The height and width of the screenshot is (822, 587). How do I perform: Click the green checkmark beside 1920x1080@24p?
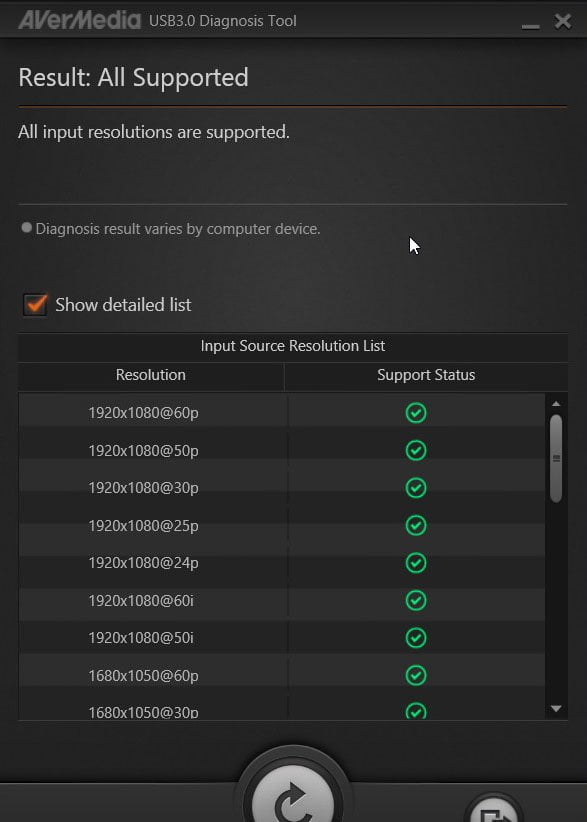click(416, 563)
